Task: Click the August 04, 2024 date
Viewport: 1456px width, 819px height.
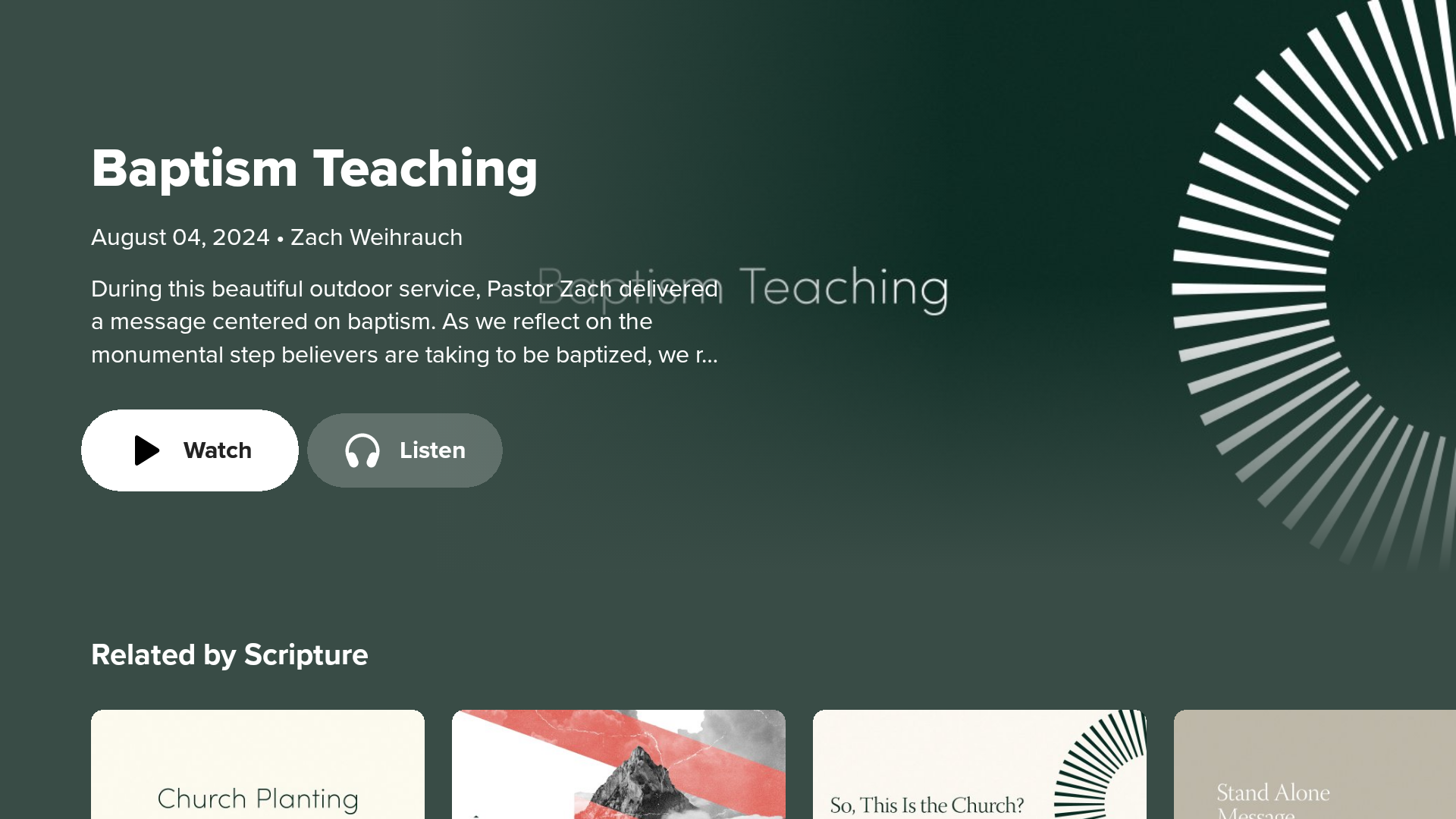Action: coord(180,237)
